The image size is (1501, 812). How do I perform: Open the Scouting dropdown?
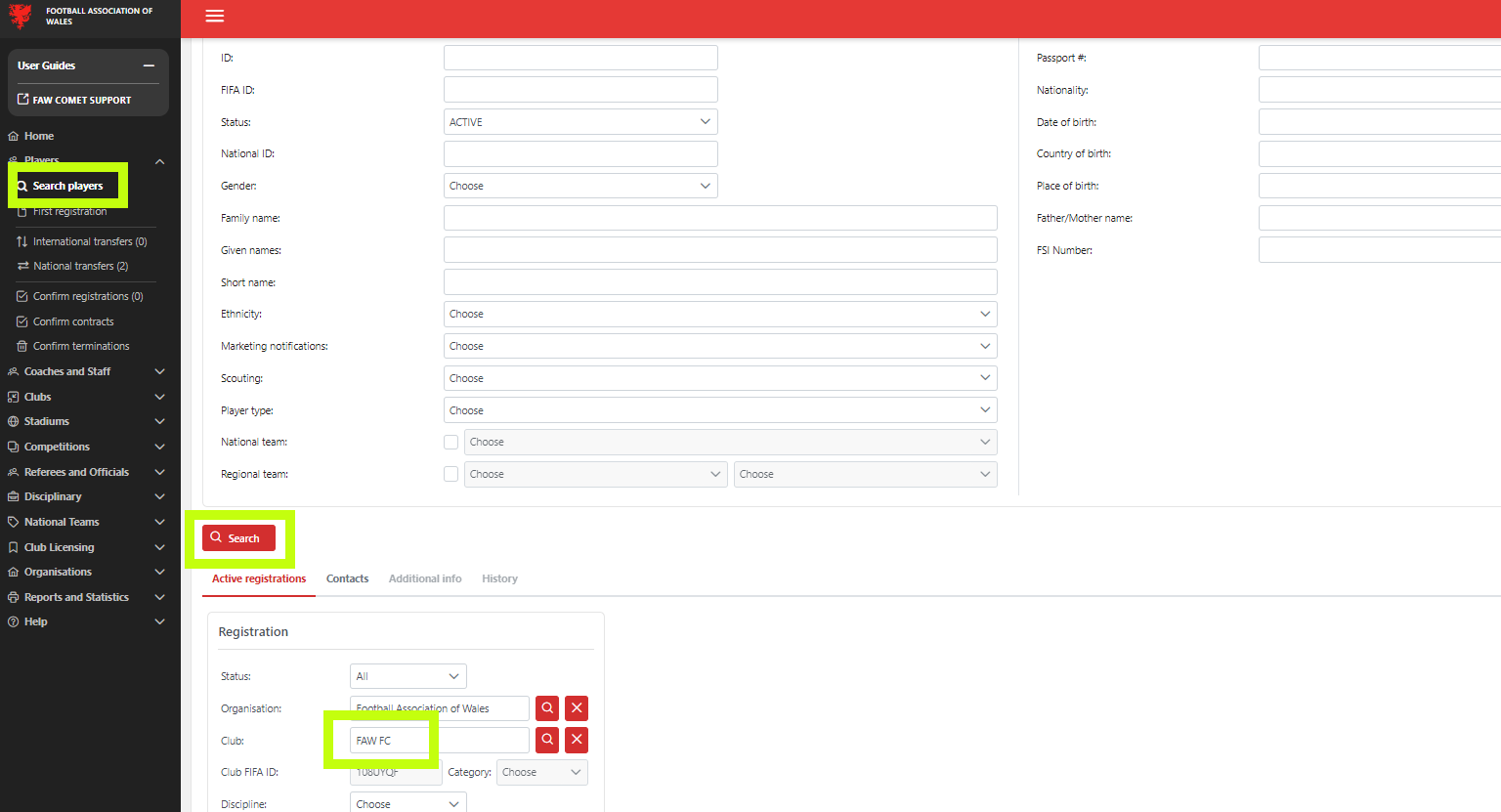coord(720,378)
